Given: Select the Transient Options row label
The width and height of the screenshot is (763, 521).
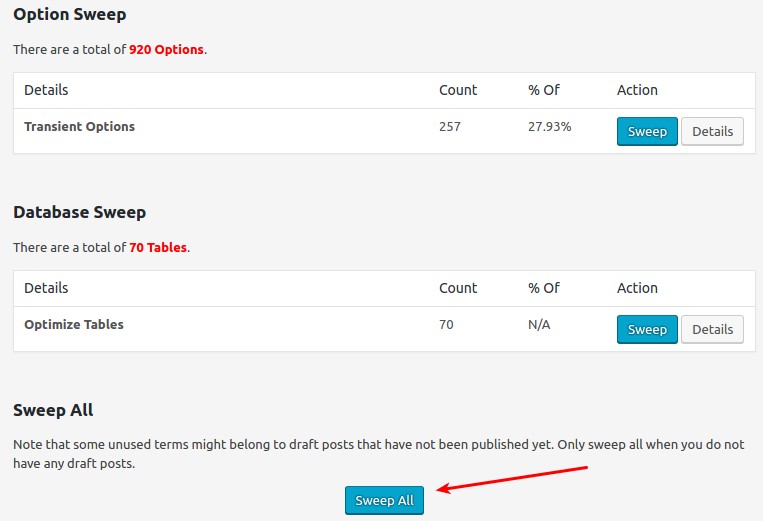Looking at the screenshot, I should (x=79, y=127).
